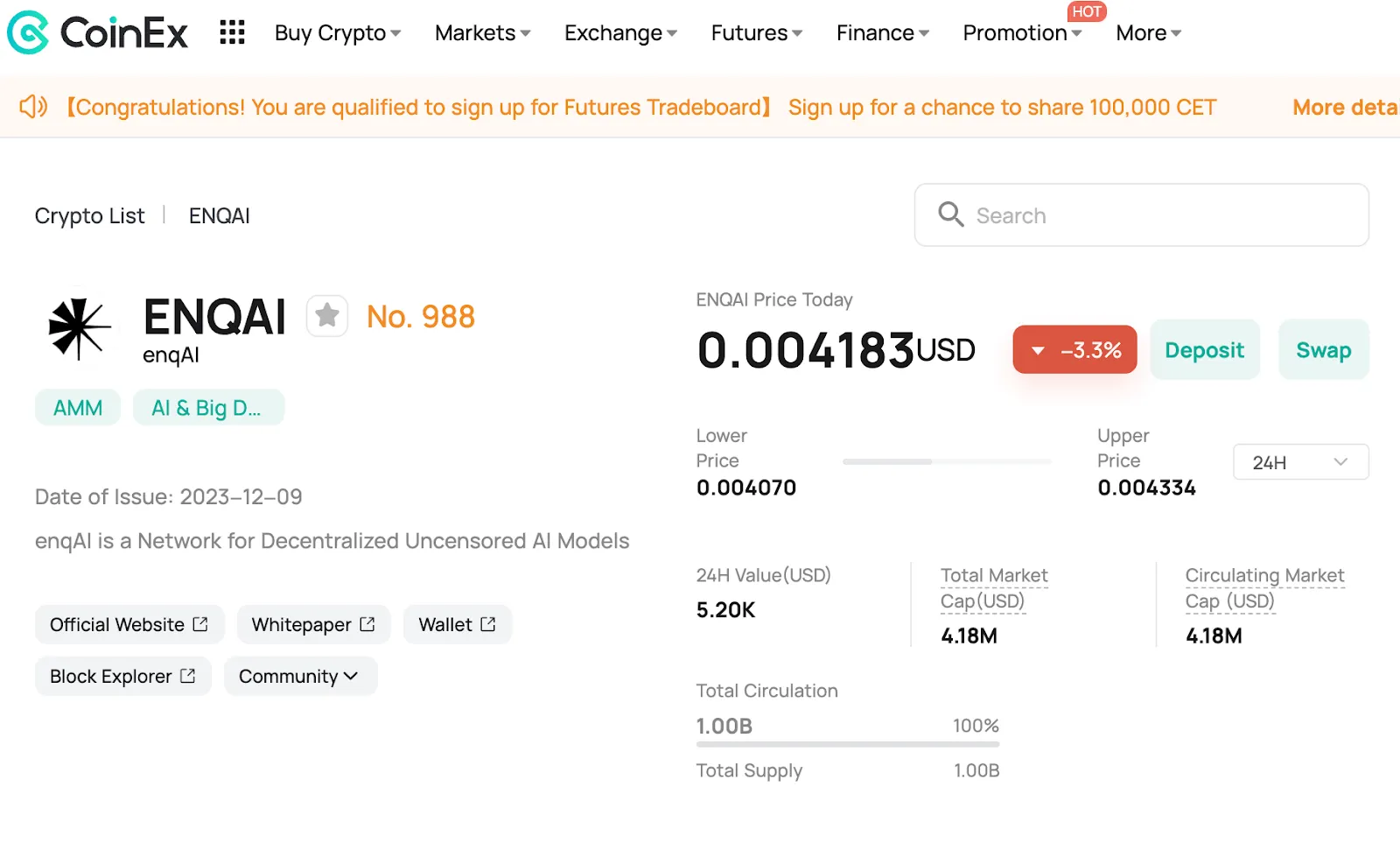This screenshot has height=843, width=1400.
Task: Click the Deposit button
Action: click(1204, 350)
